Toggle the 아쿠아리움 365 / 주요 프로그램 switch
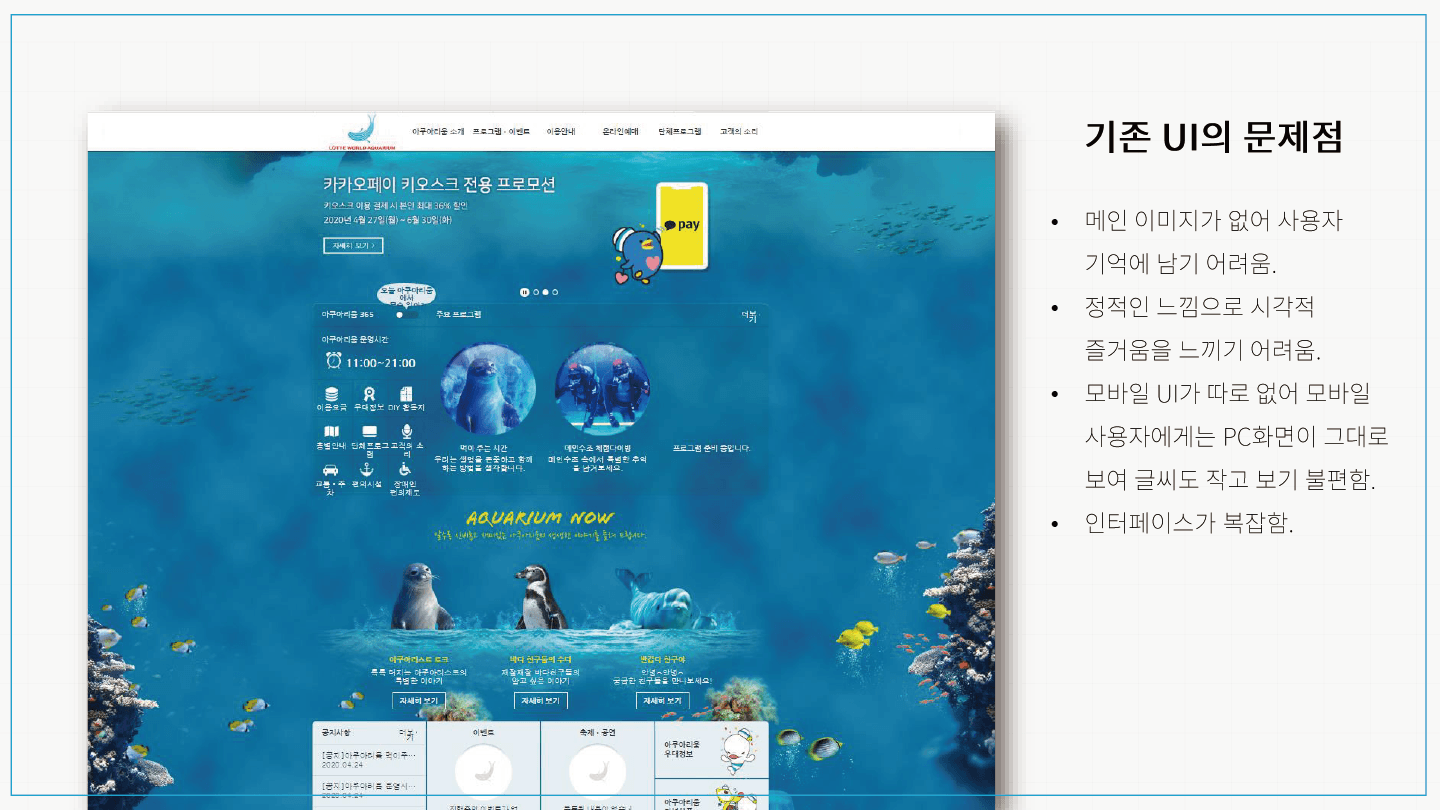This screenshot has width=1440, height=810. 406,314
